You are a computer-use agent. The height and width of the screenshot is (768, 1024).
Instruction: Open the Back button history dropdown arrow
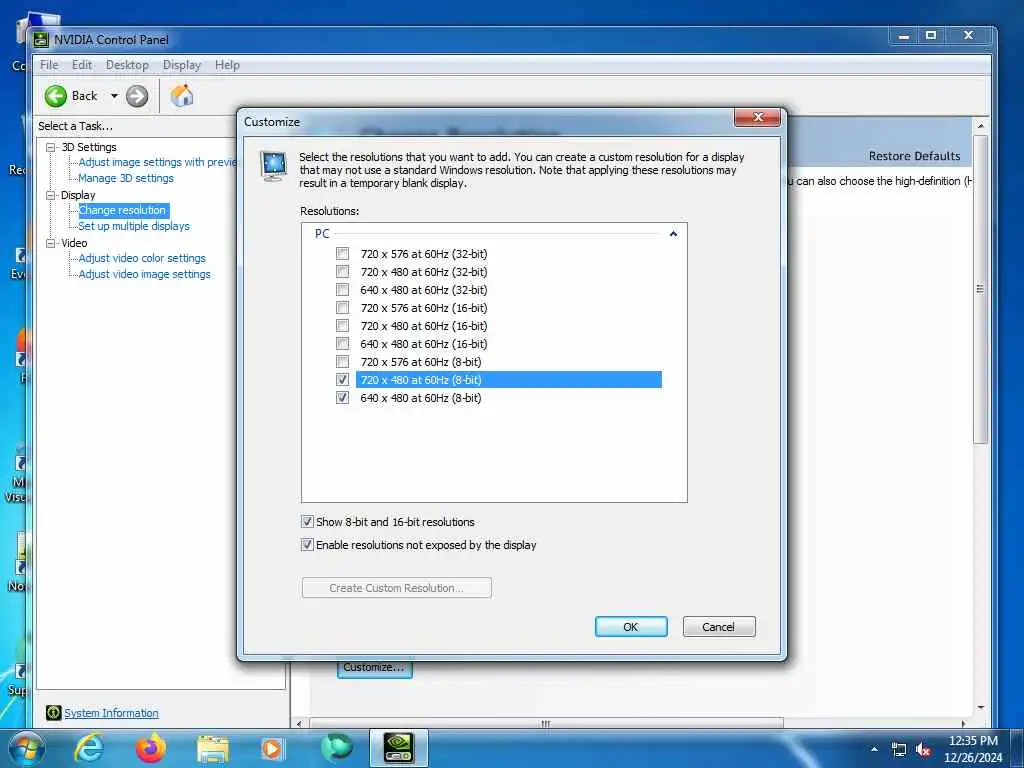pyautogui.click(x=114, y=96)
